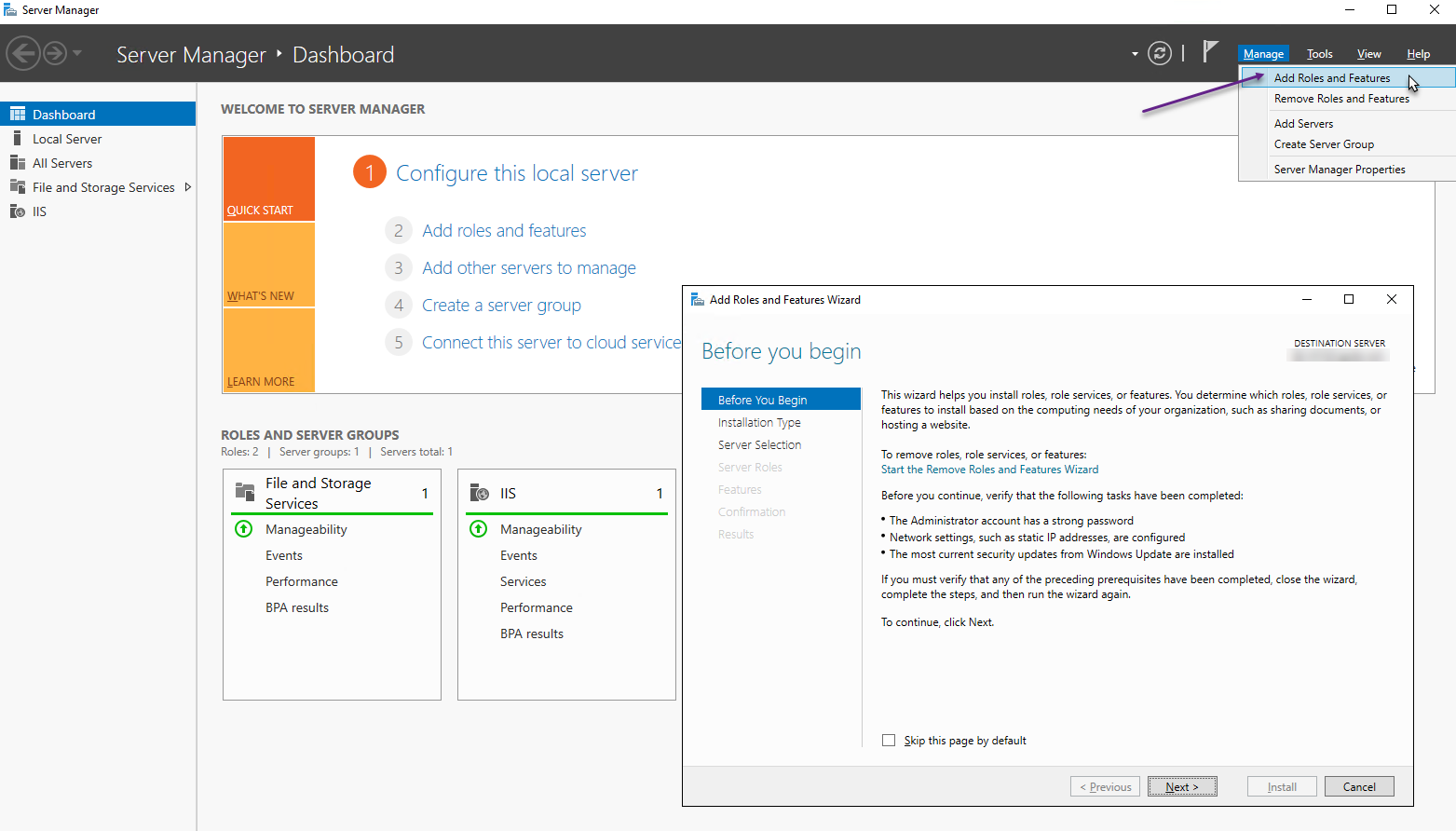Open Services in the IIS tile

pos(523,581)
